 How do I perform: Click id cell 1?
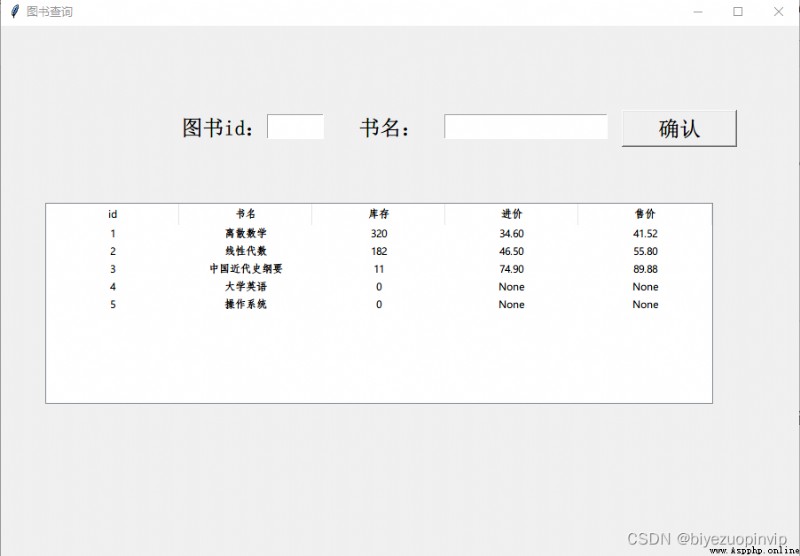[113, 234]
